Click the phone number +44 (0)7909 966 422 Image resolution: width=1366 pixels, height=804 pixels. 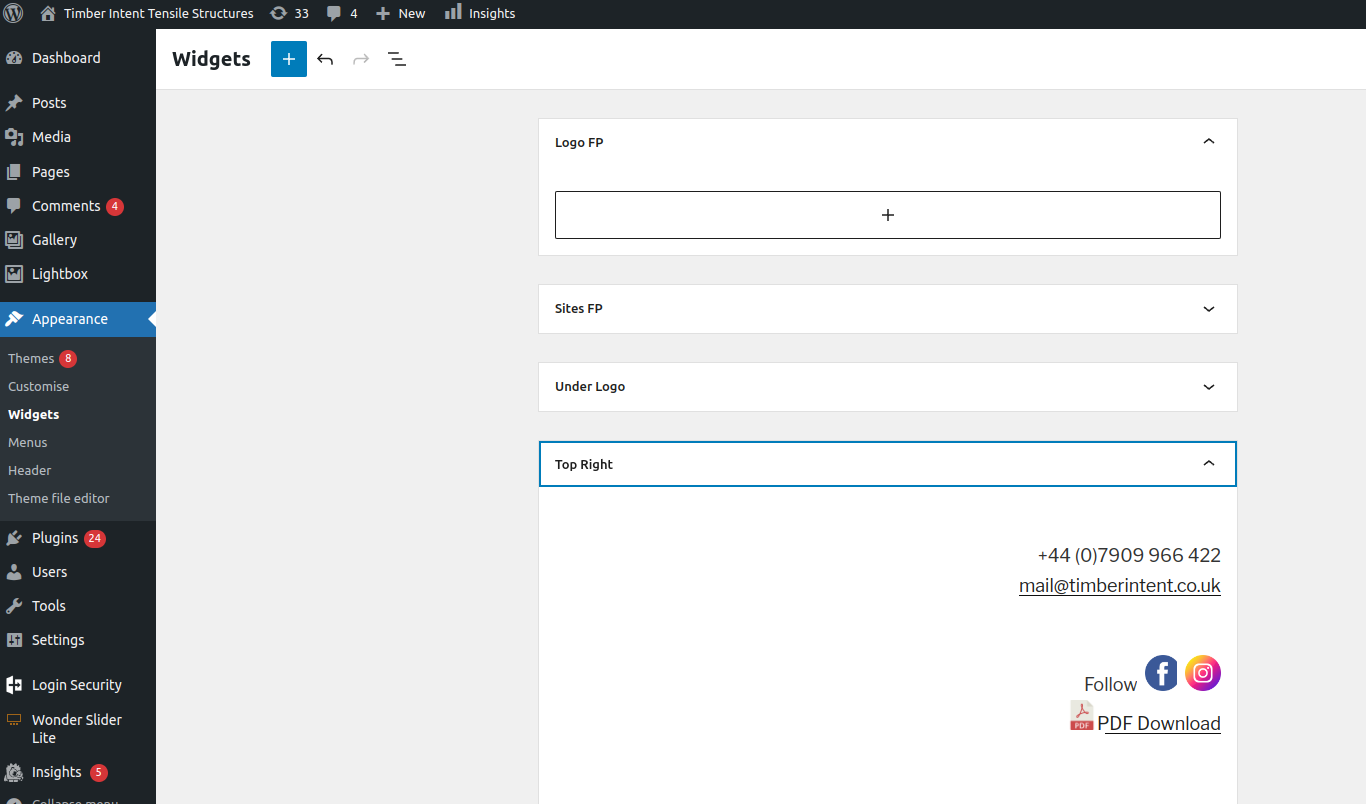tap(1129, 555)
